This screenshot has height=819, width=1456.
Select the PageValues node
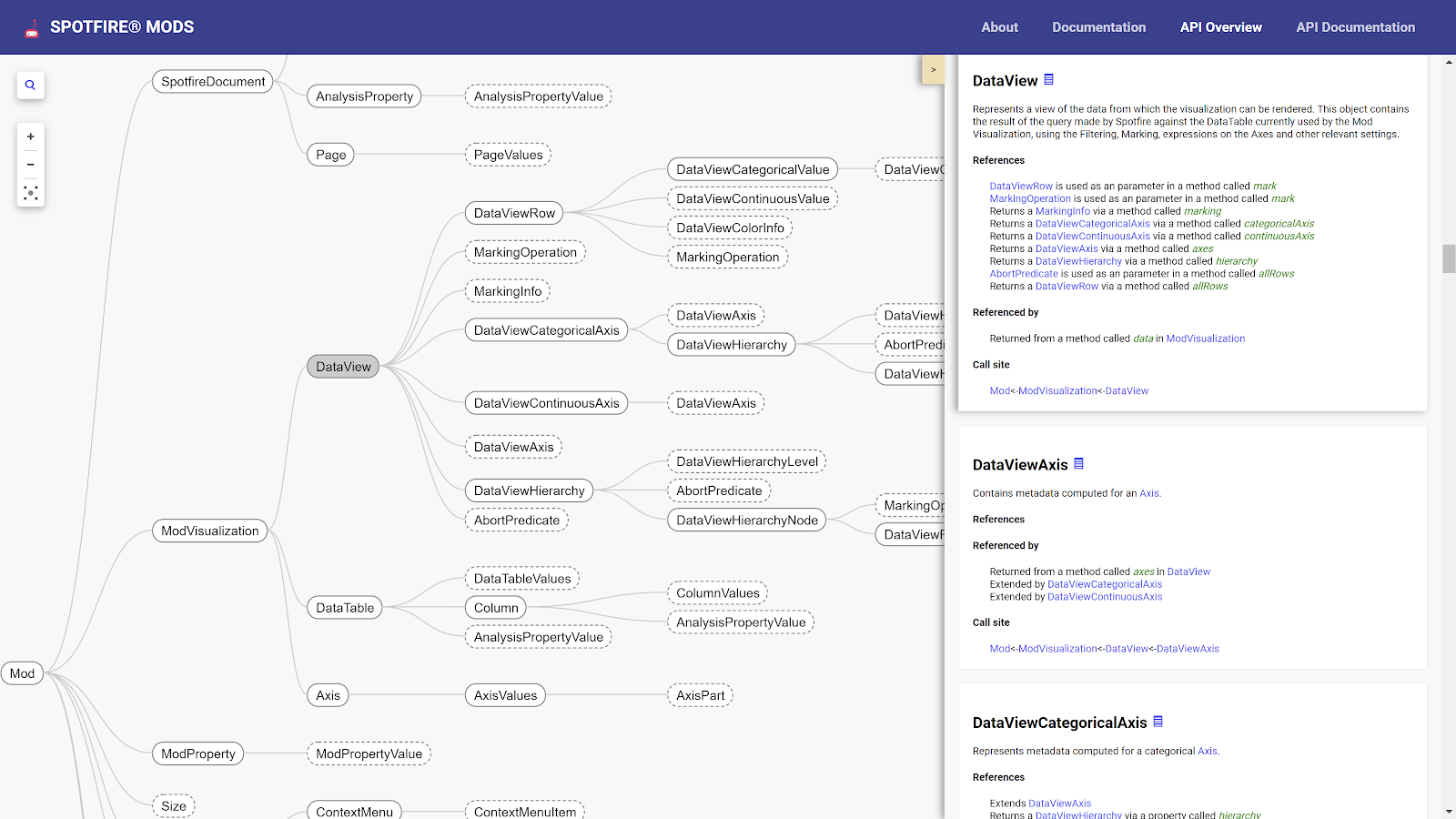508,155
